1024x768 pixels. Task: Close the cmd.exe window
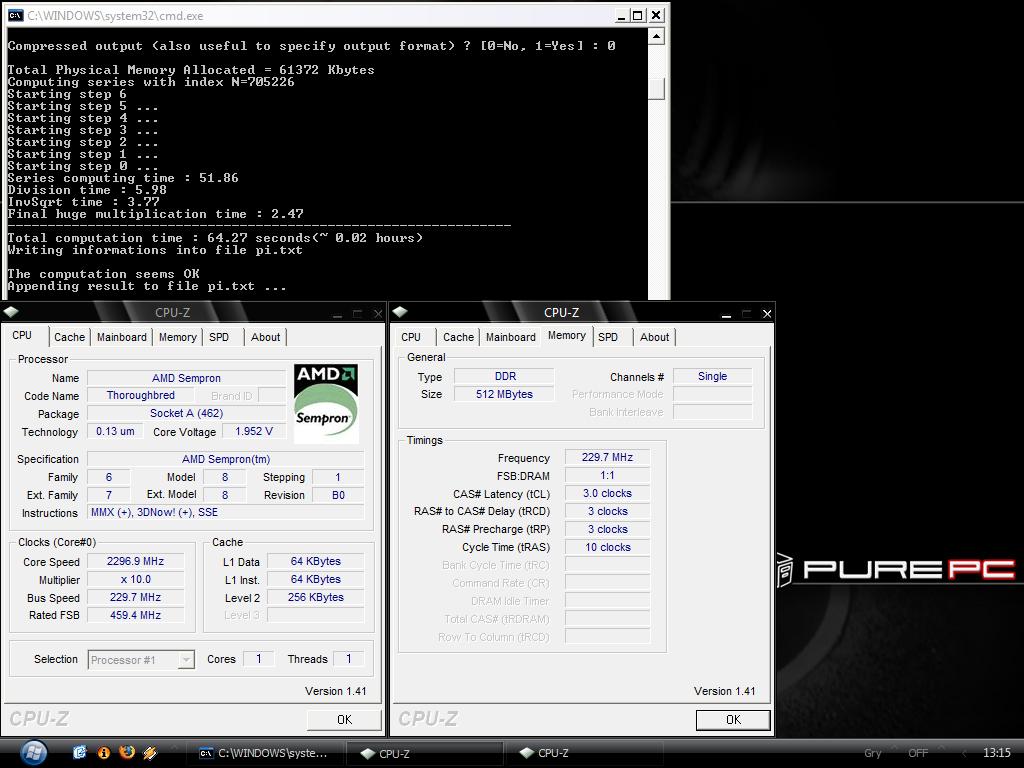click(656, 16)
